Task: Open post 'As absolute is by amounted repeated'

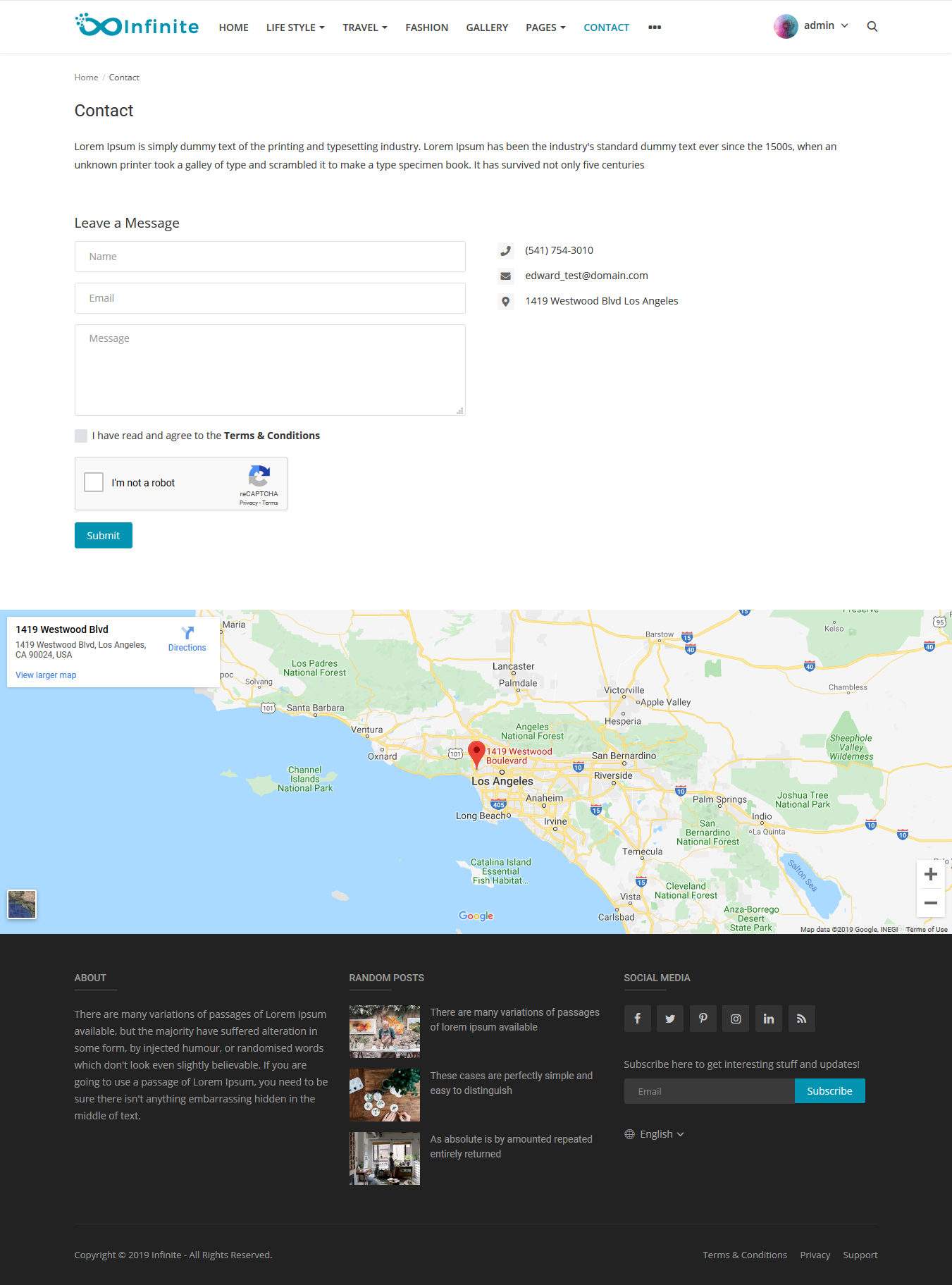Action: pyautogui.click(x=512, y=1147)
